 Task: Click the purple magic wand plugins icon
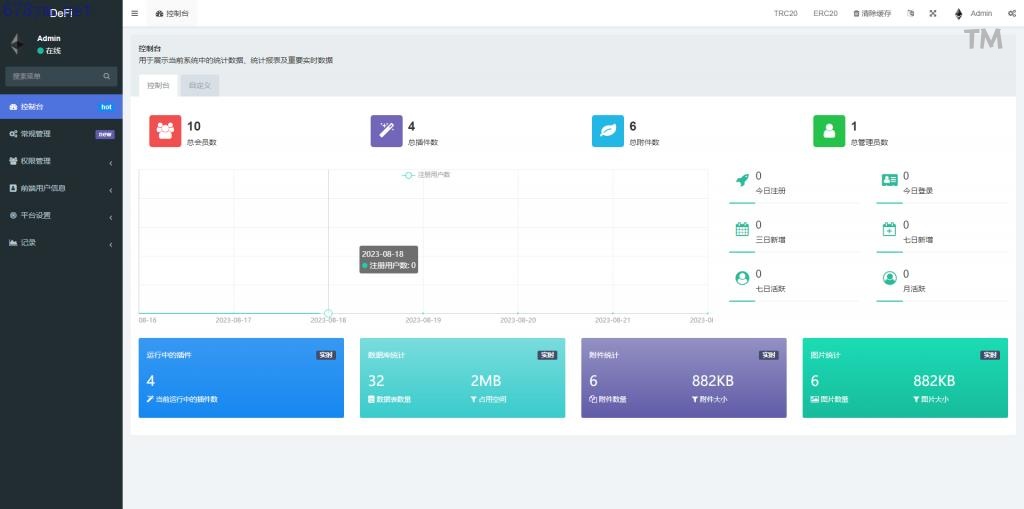pyautogui.click(x=386, y=132)
